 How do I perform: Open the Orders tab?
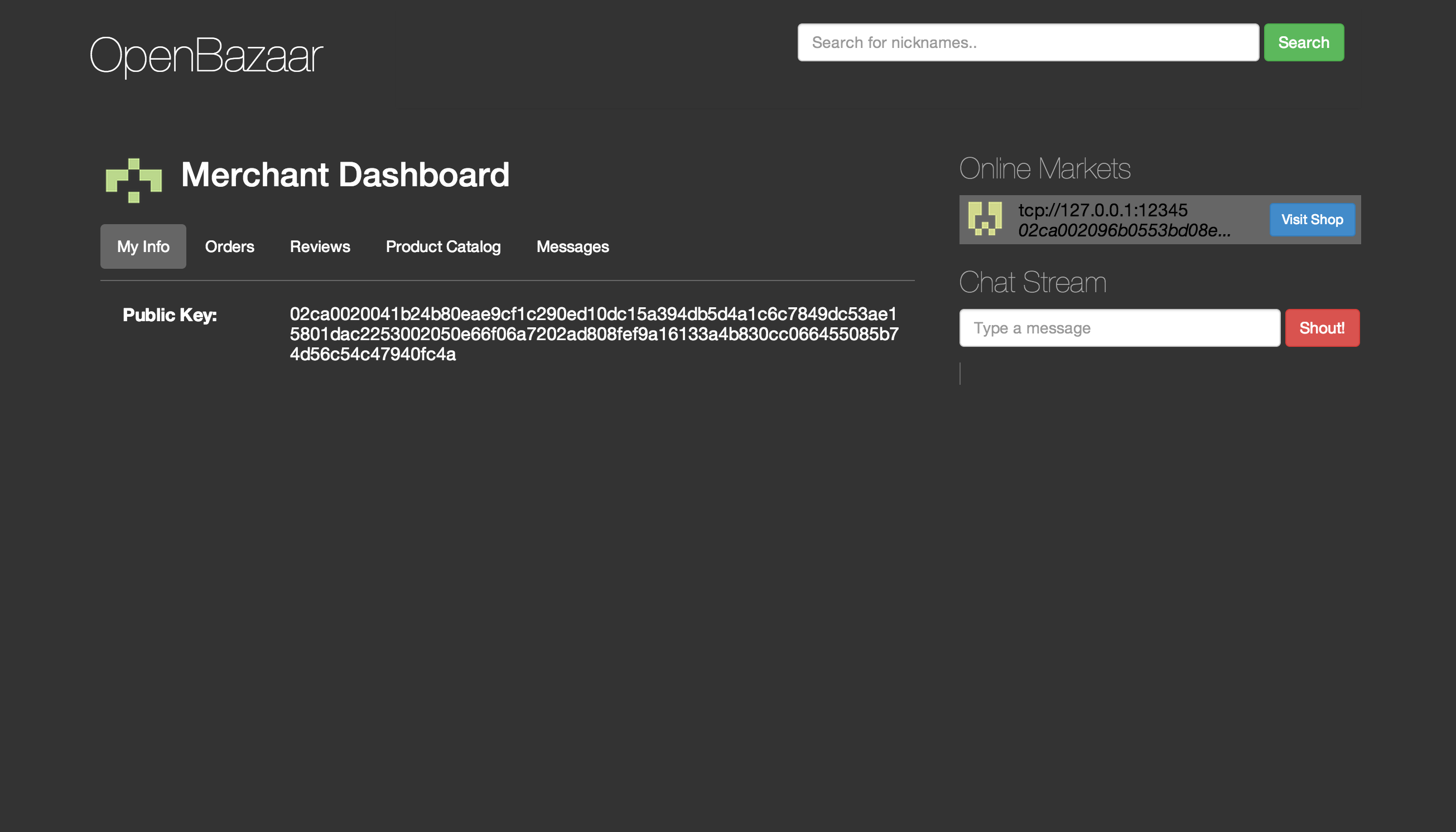(x=229, y=246)
